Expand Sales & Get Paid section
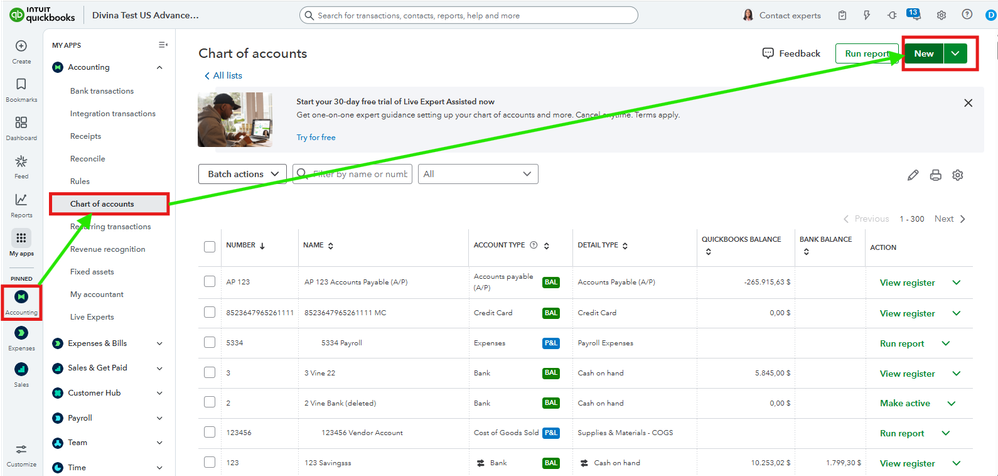 pos(159,368)
